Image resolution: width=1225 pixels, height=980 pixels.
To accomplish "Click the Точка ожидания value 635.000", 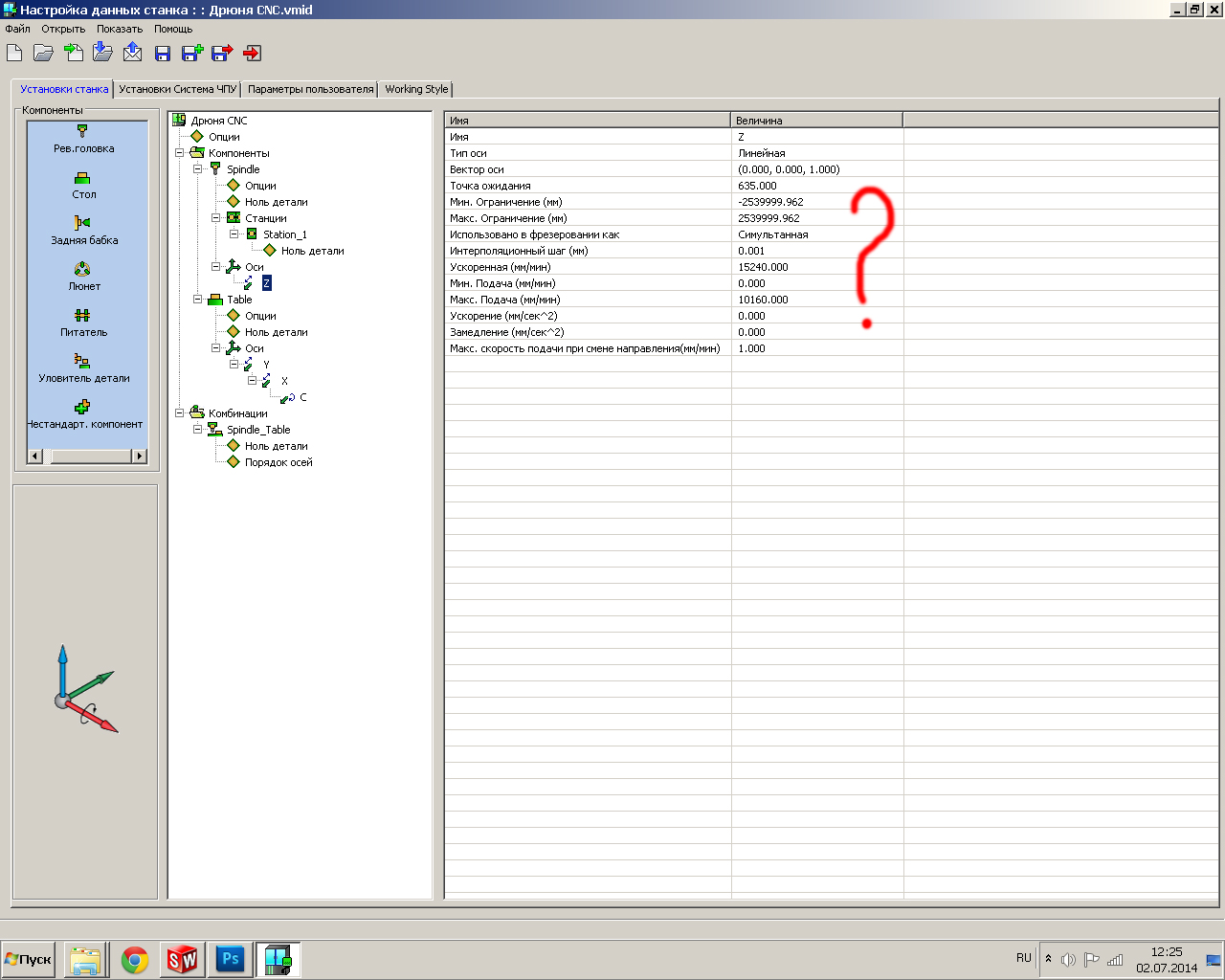I will [x=758, y=186].
